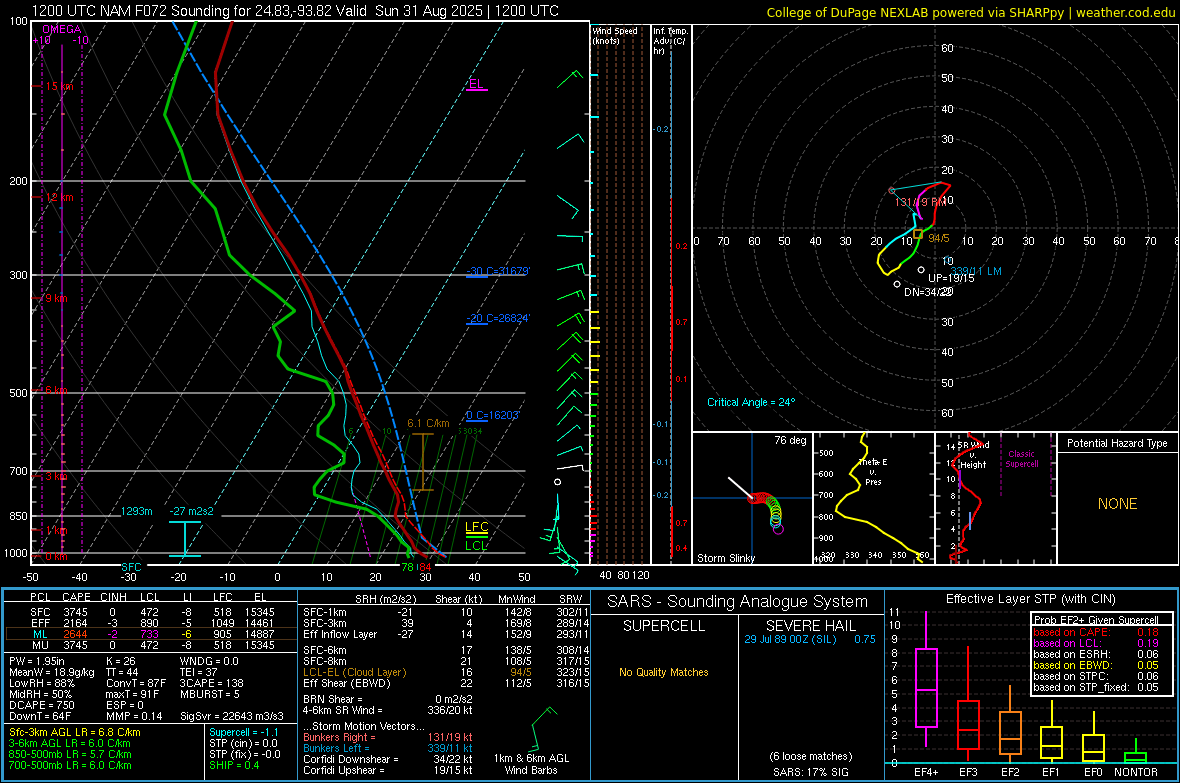Image resolution: width=1180 pixels, height=783 pixels.
Task: Click the orange 94/5 mean wind label
Action: pos(938,238)
